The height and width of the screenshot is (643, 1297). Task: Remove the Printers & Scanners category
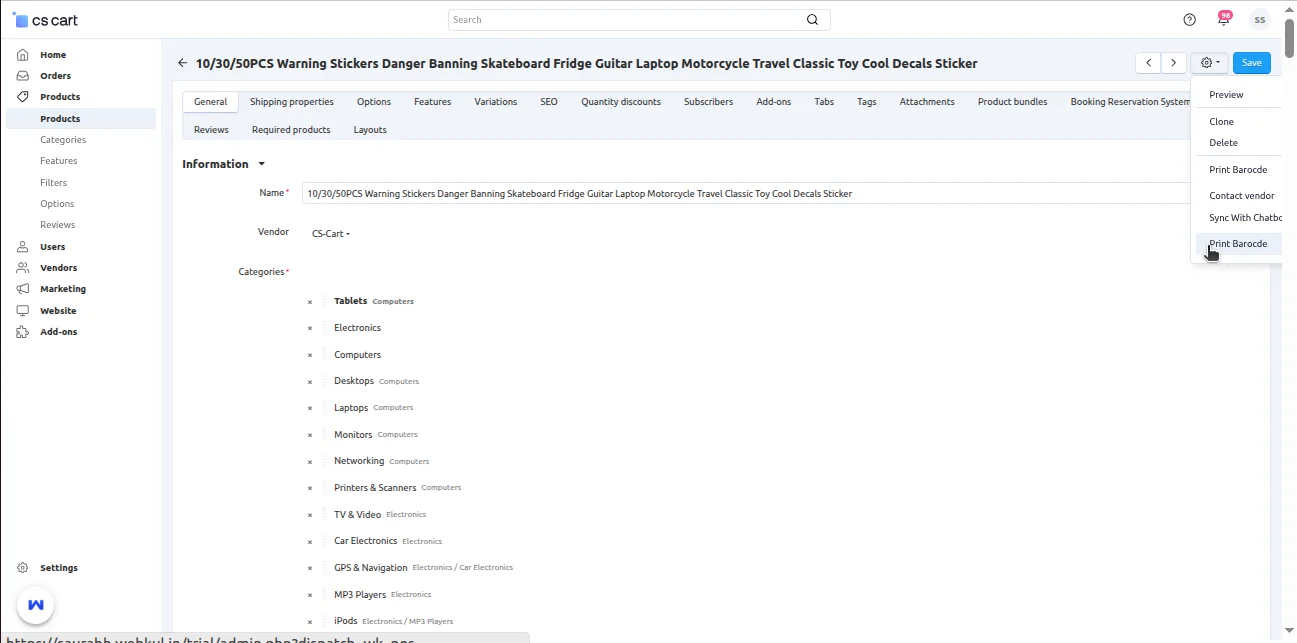click(310, 488)
